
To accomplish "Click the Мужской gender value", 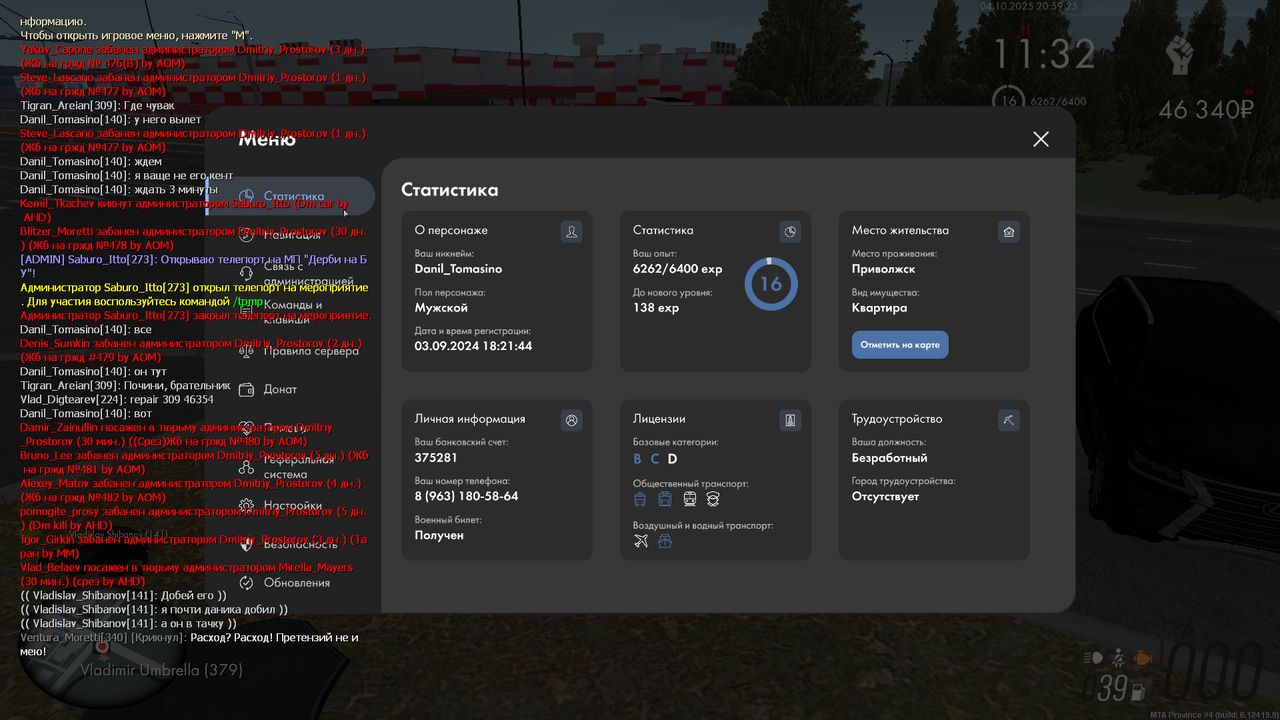I will [441, 308].
